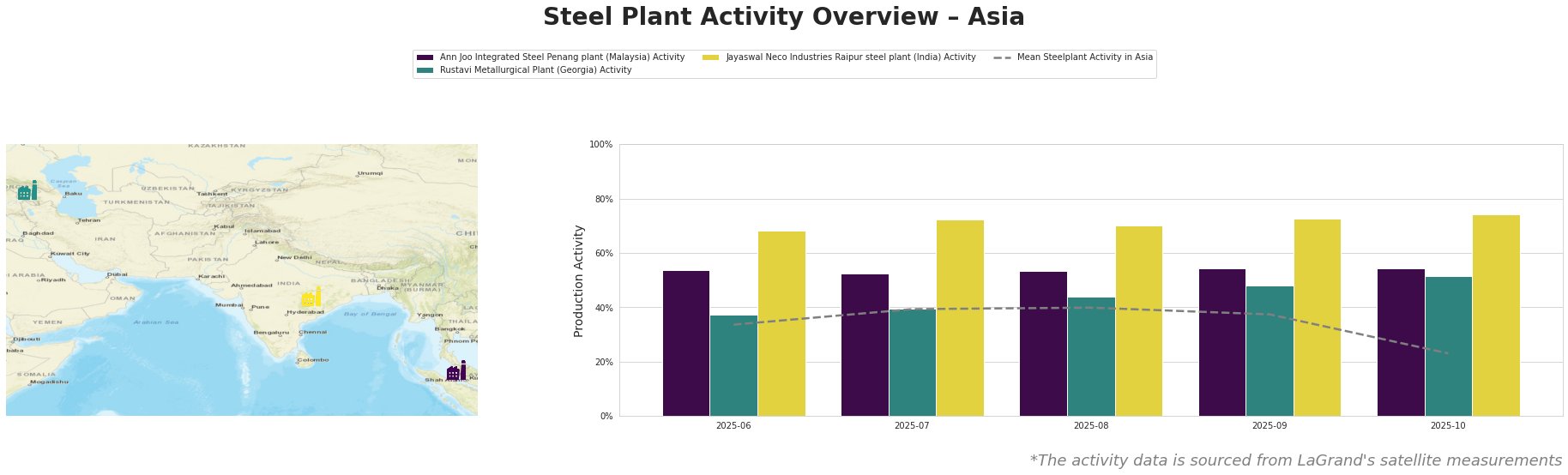Click the Steel Plant Activity Overview title
The height and width of the screenshot is (475, 1568).
click(x=783, y=17)
